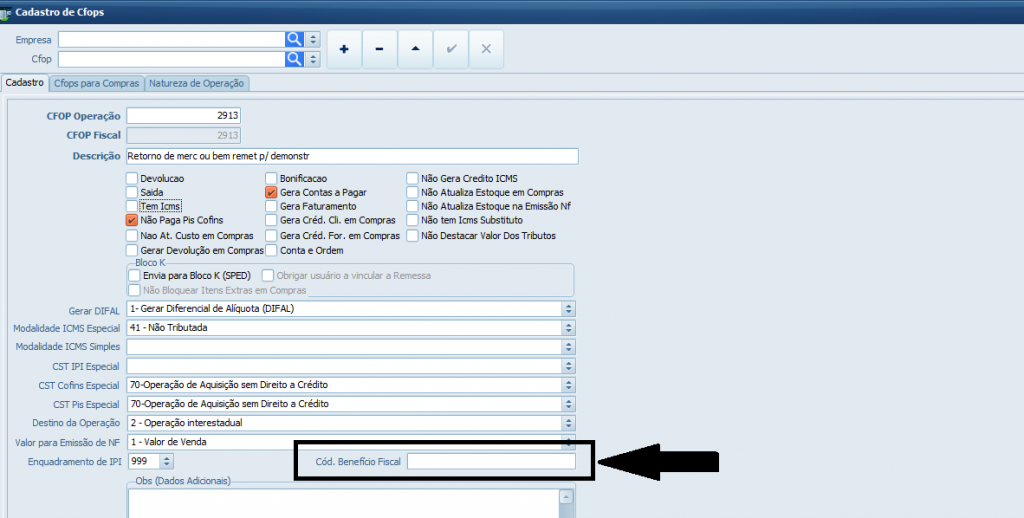Image resolution: width=1024 pixels, height=518 pixels.
Task: Tick the Conta e Ordem checkbox
Action: click(x=271, y=250)
